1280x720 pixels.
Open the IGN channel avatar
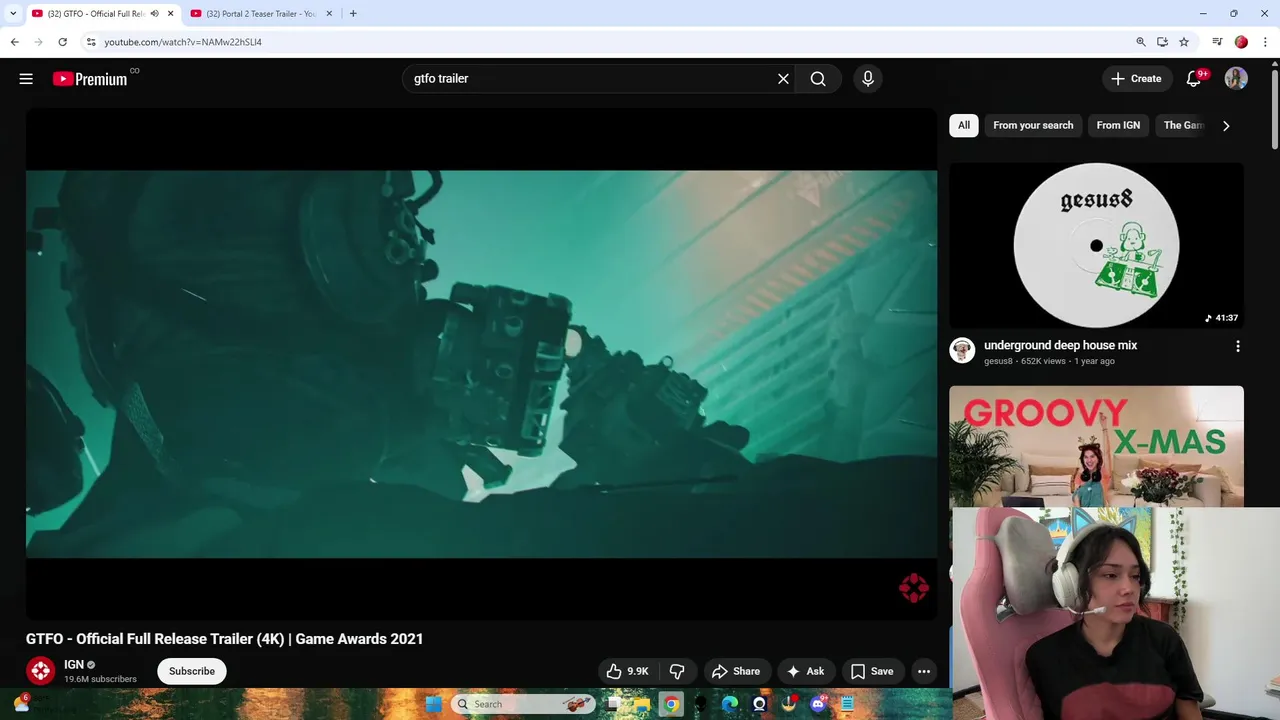[x=40, y=671]
